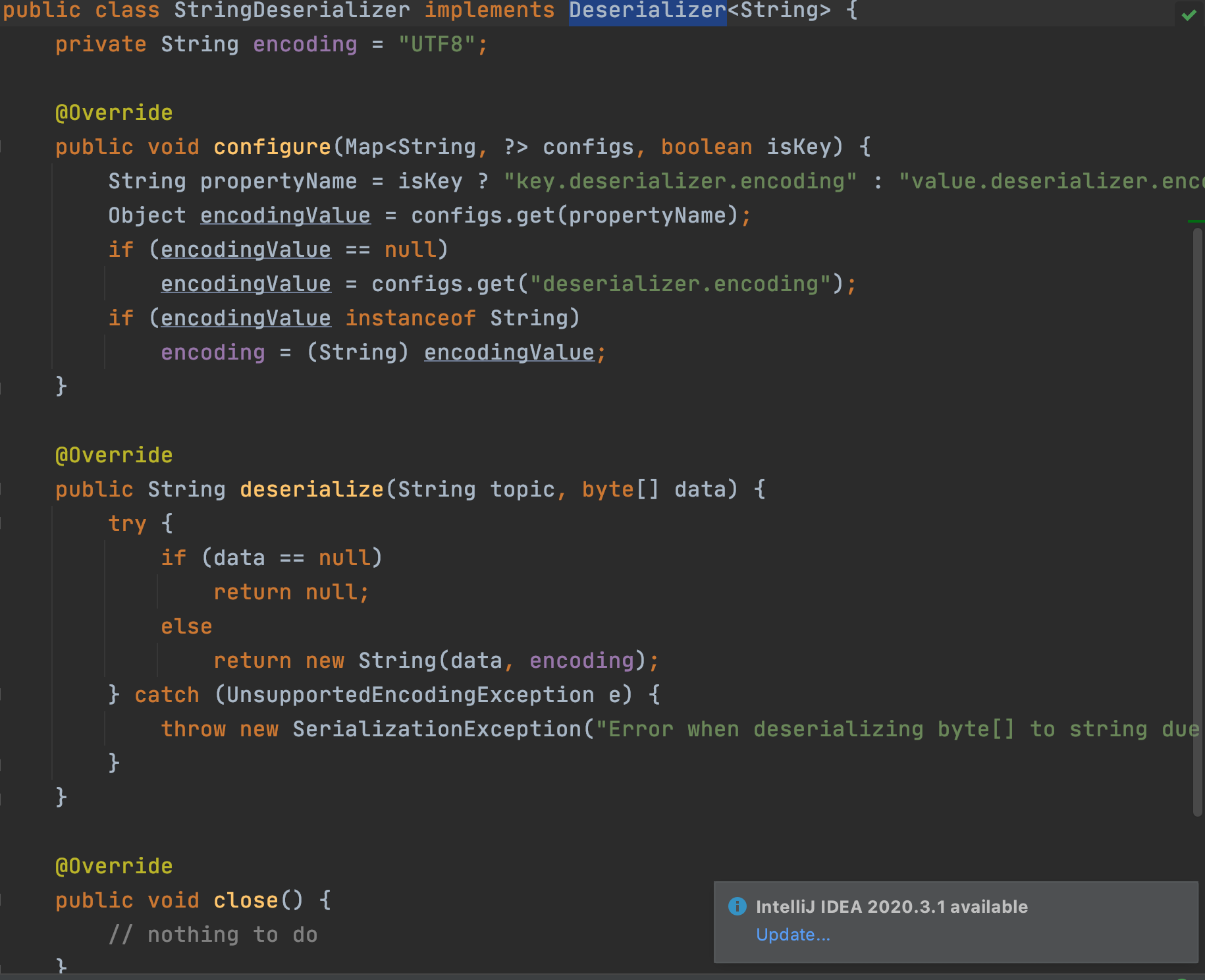
Task: Click the "close" method name
Action: [246, 900]
